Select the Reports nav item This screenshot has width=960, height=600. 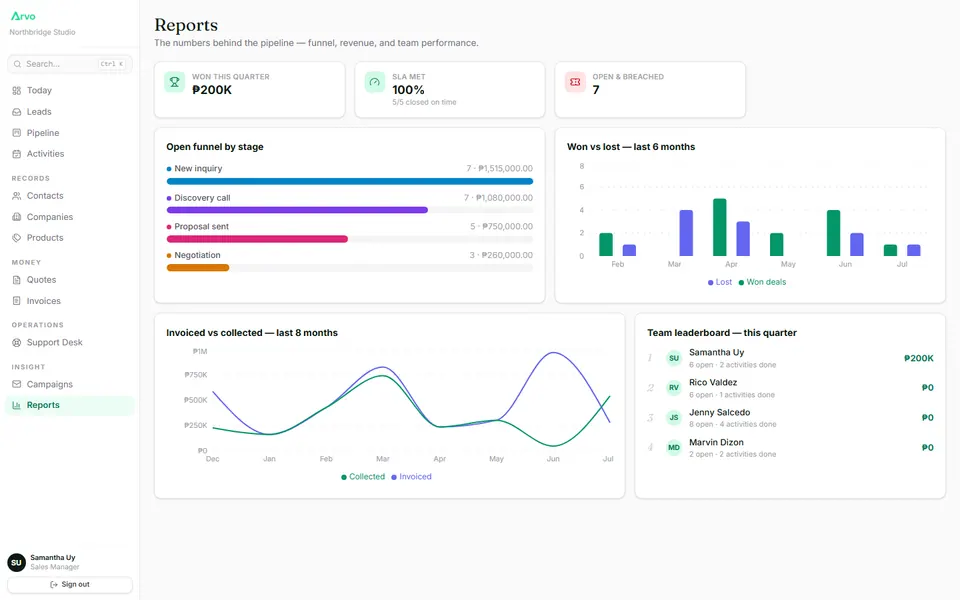(x=70, y=405)
